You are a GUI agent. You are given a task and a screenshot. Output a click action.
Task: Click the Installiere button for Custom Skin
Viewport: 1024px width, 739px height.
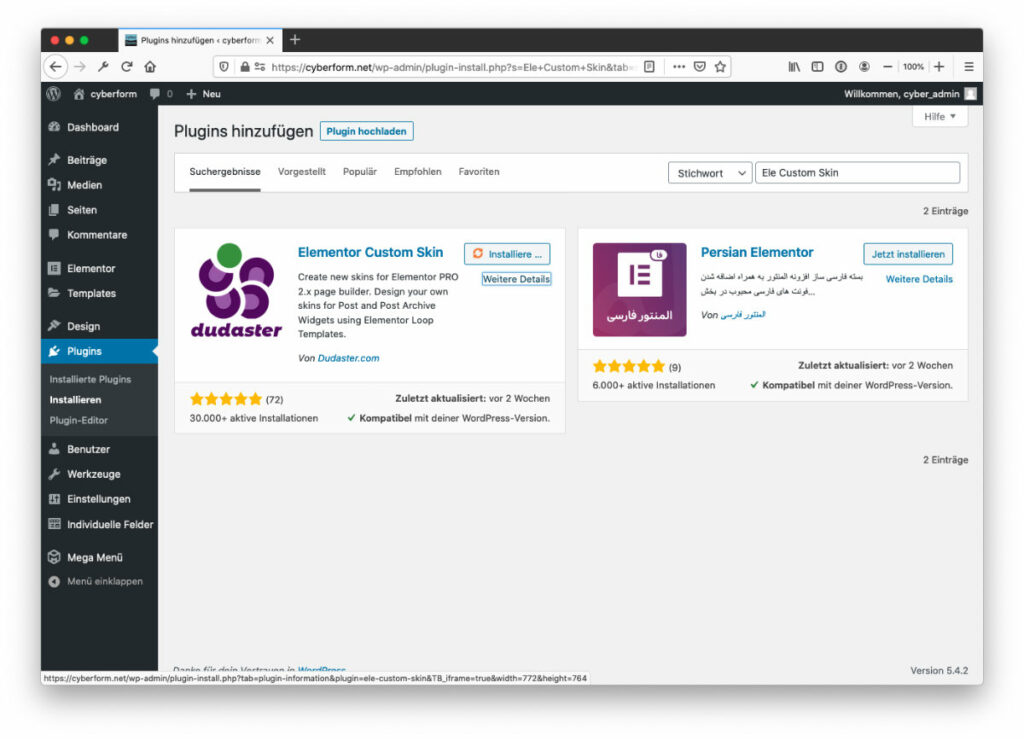[x=507, y=254]
